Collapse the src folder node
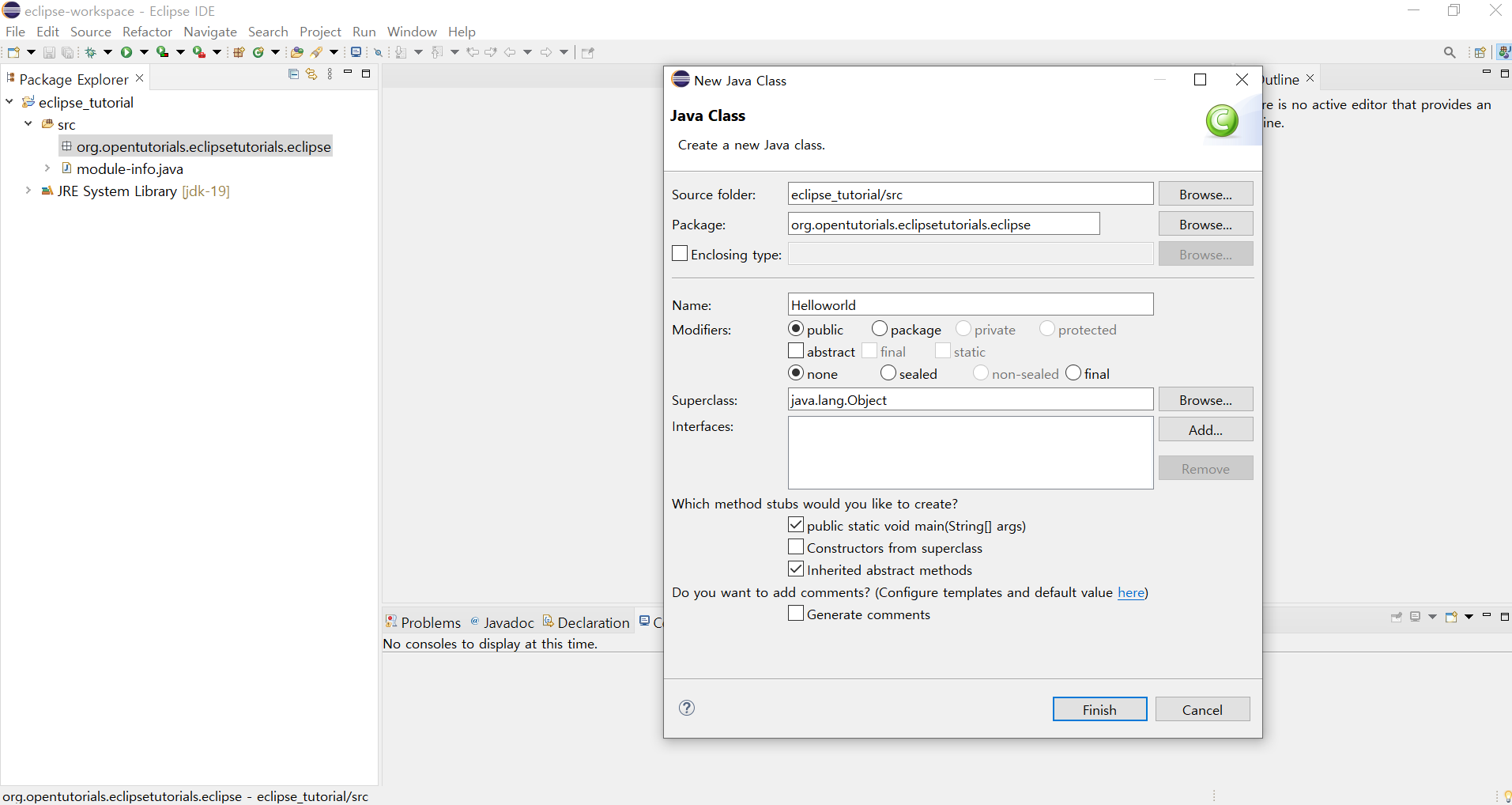Screen dimensions: 1512x805 click(28, 124)
